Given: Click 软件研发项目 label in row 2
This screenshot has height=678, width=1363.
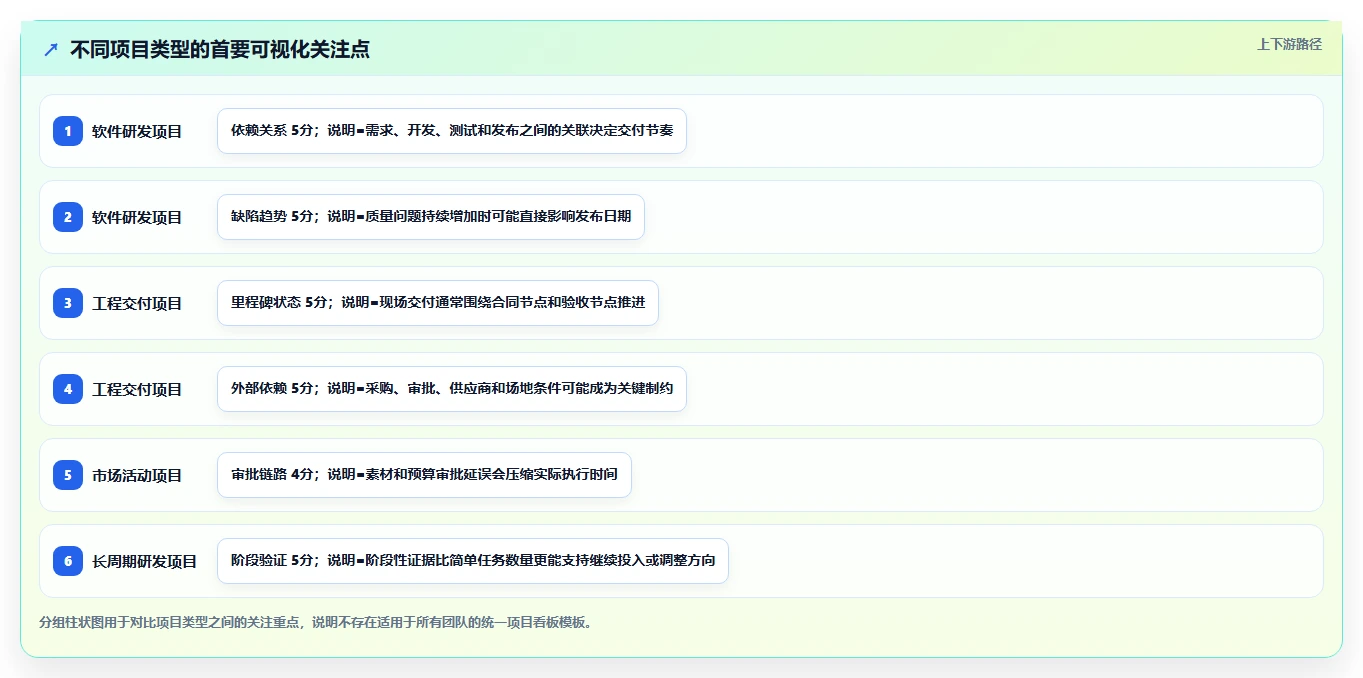Looking at the screenshot, I should [137, 217].
